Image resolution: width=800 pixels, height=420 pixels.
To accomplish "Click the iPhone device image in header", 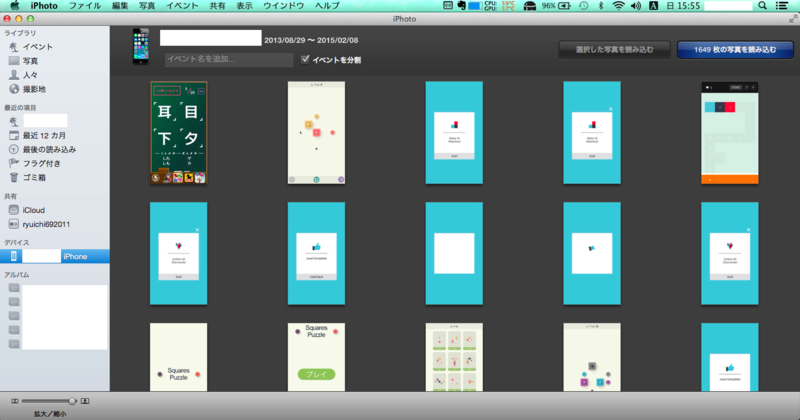I will pyautogui.click(x=141, y=46).
